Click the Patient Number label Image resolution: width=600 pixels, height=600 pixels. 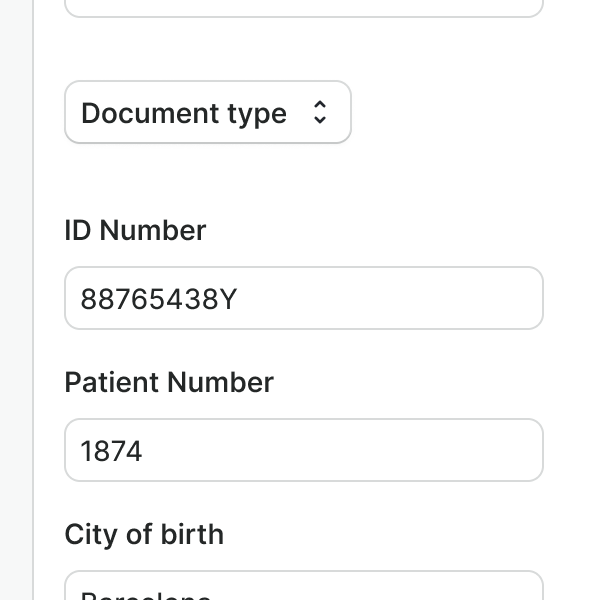pos(169,382)
